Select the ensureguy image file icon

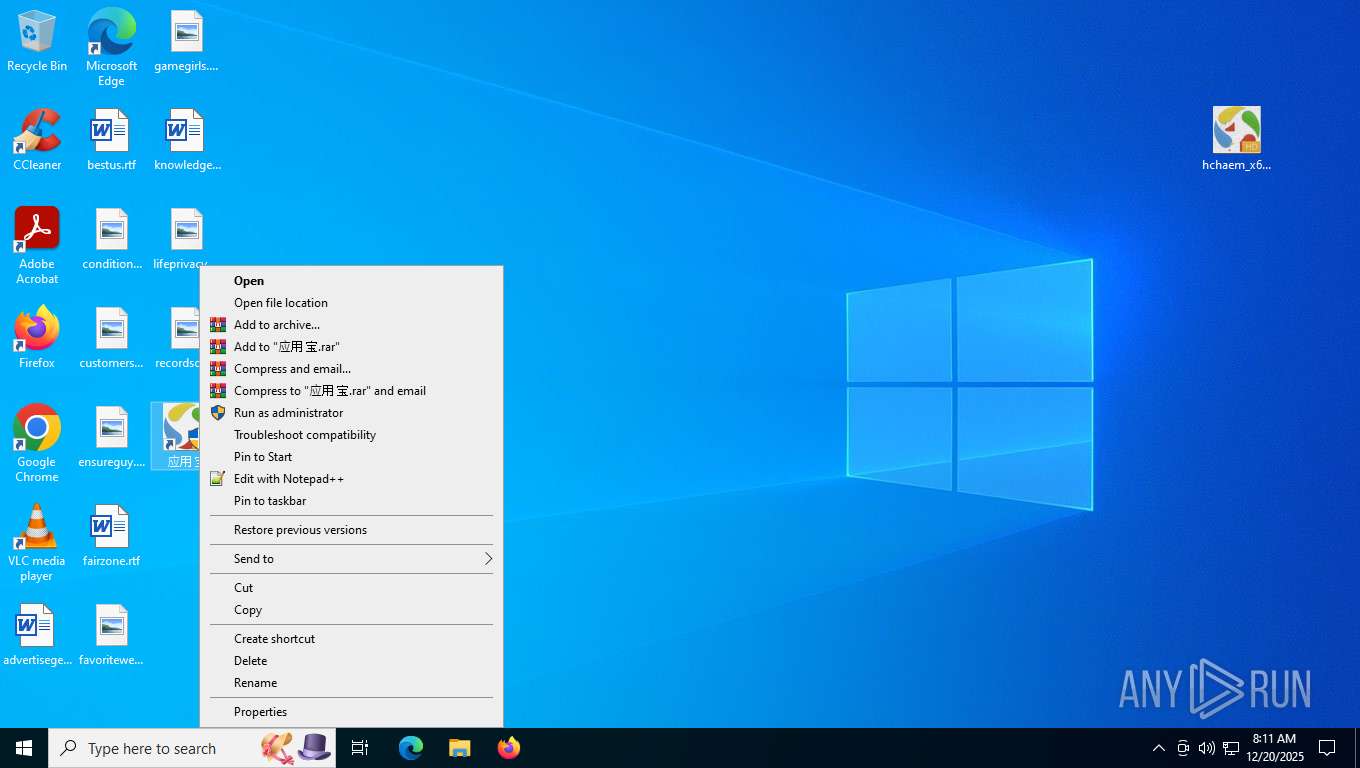tap(111, 437)
